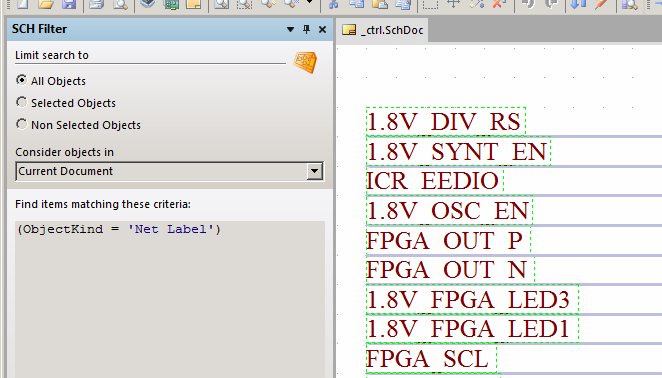The image size is (662, 378).
Task: Select the All Objects radio button
Action: 22,80
